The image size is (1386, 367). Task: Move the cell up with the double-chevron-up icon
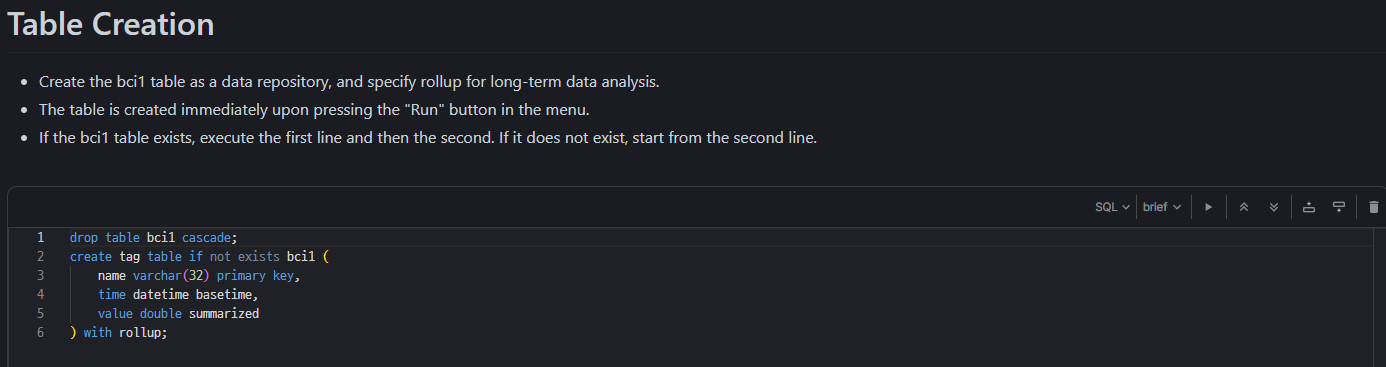pos(1243,207)
